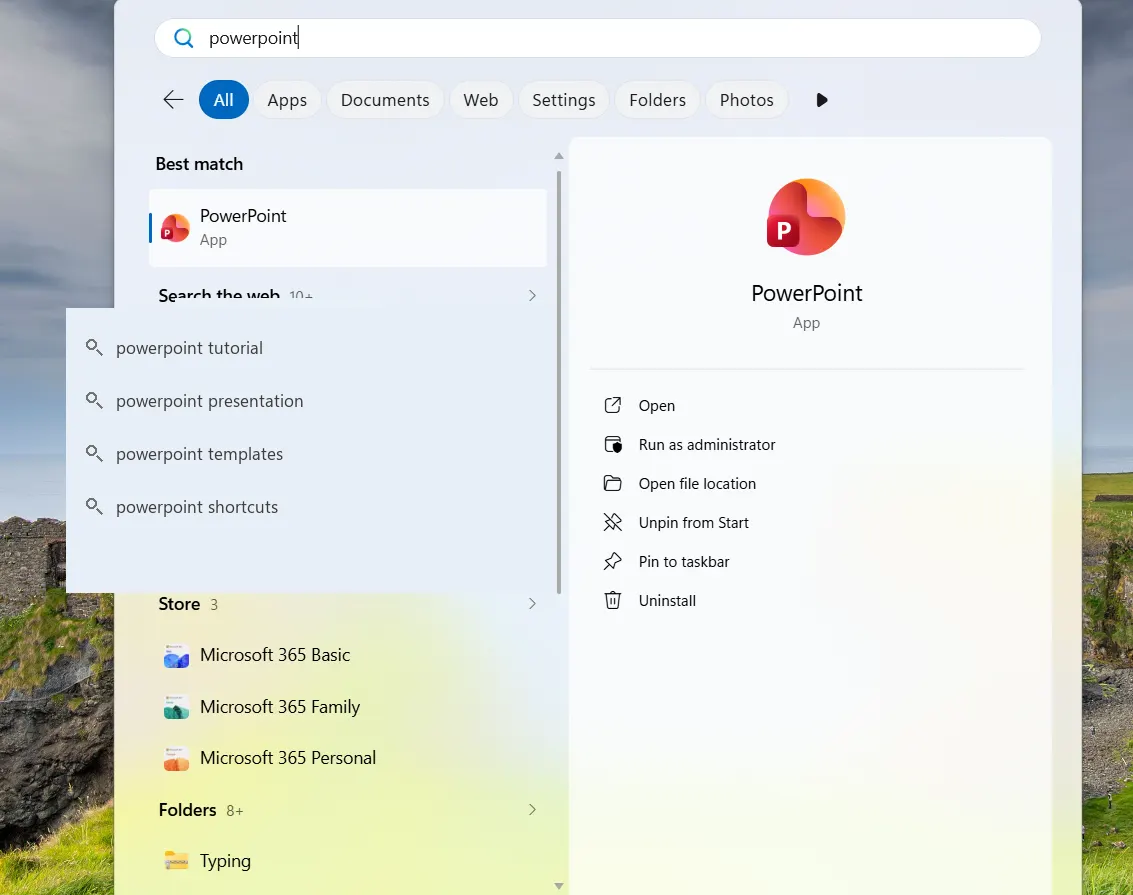
Task: Click large PowerPoint logo in preview pane
Action: (x=806, y=217)
